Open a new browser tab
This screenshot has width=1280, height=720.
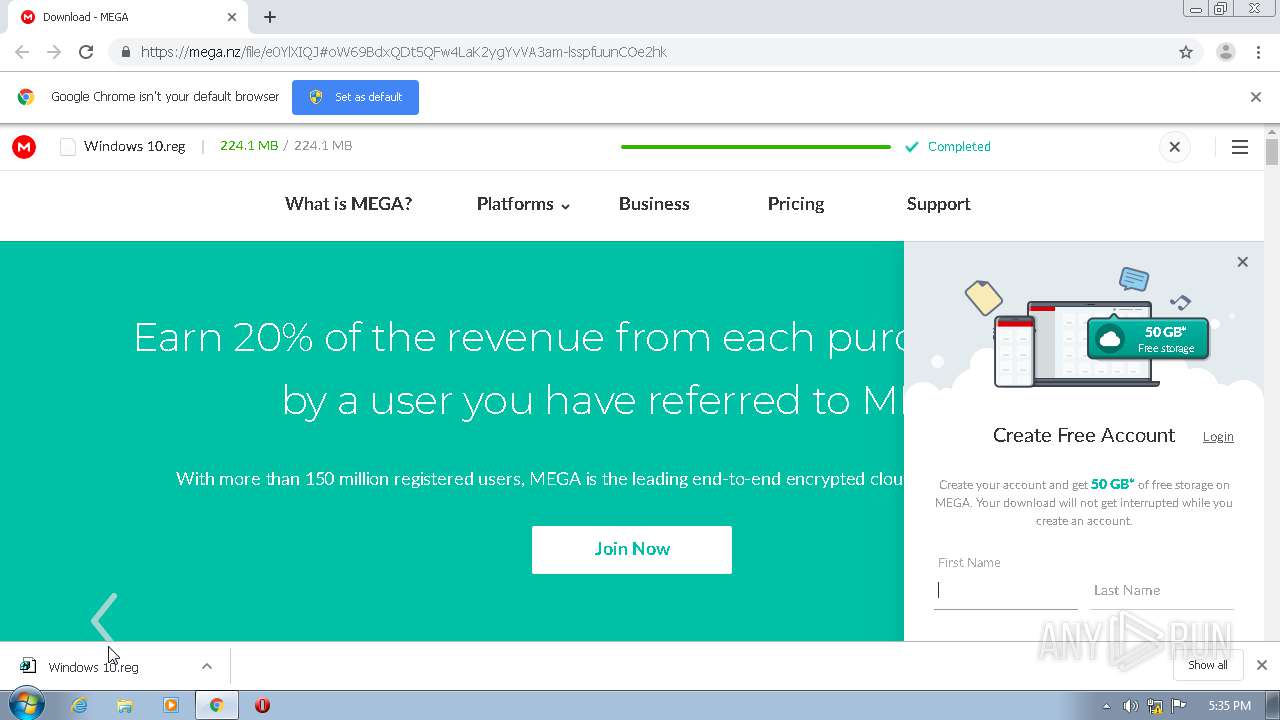coord(270,17)
